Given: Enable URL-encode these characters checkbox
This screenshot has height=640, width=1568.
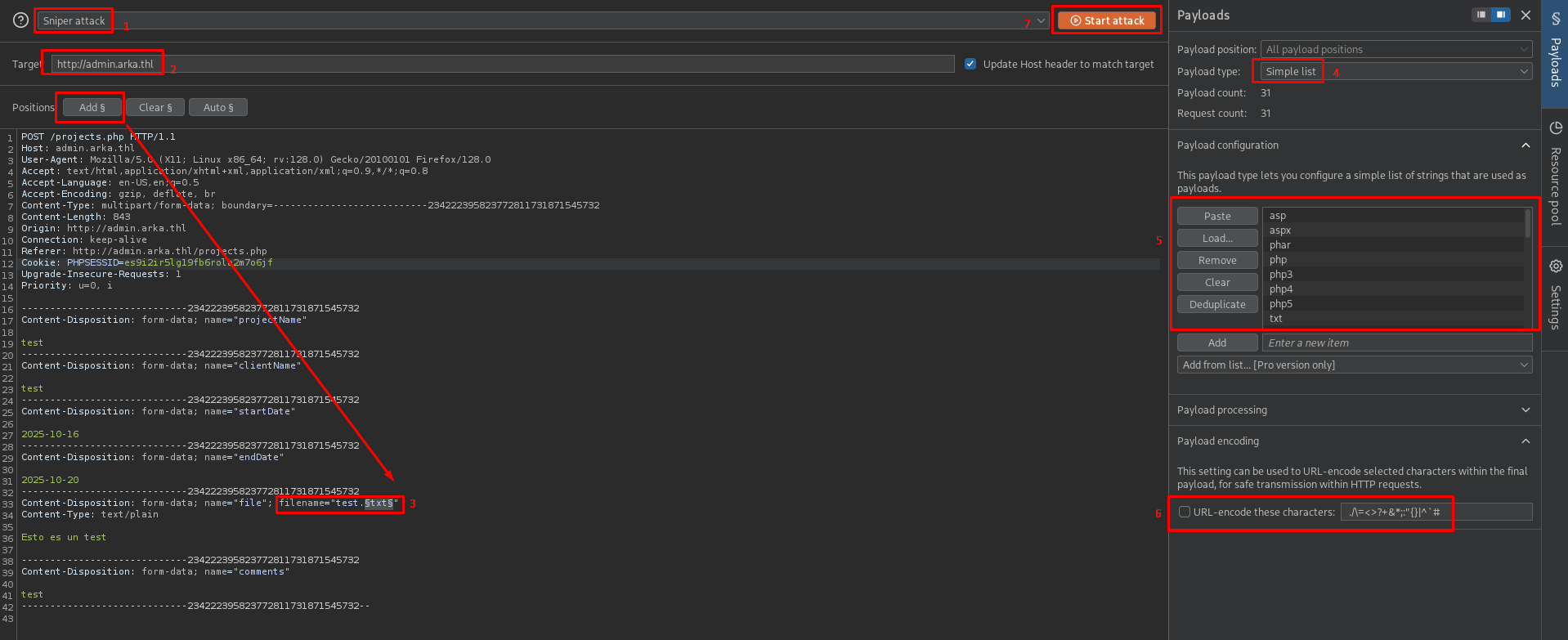Looking at the screenshot, I should click(x=1184, y=512).
